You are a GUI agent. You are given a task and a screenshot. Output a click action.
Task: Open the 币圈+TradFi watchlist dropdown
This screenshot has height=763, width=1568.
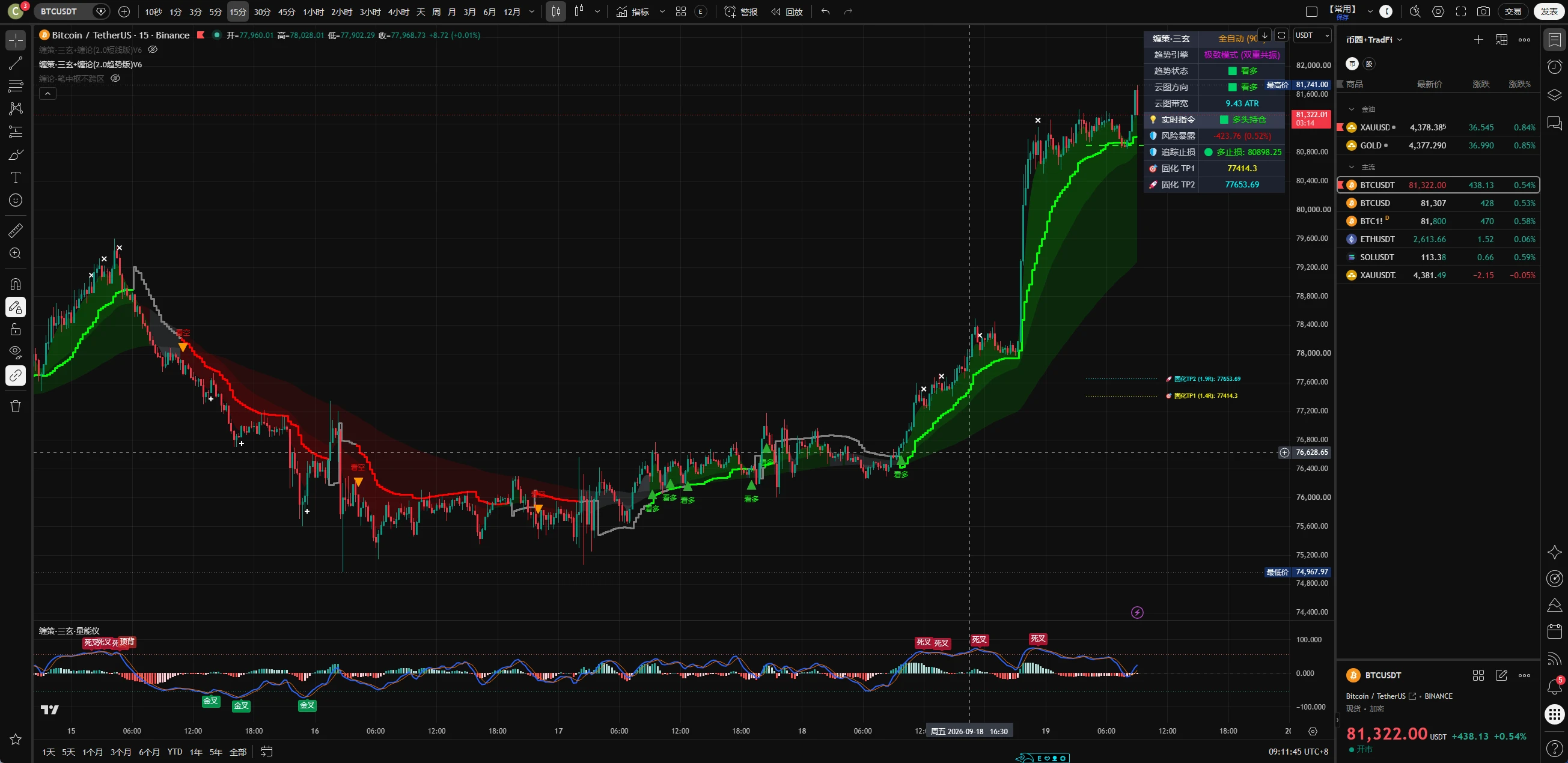coord(1374,40)
